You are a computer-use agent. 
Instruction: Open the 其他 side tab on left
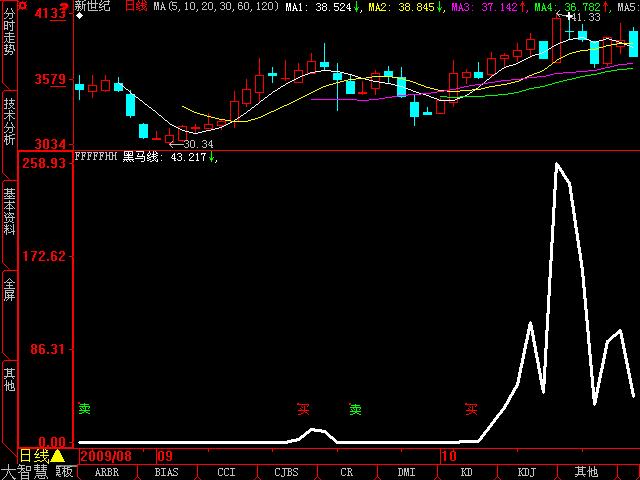[9, 380]
